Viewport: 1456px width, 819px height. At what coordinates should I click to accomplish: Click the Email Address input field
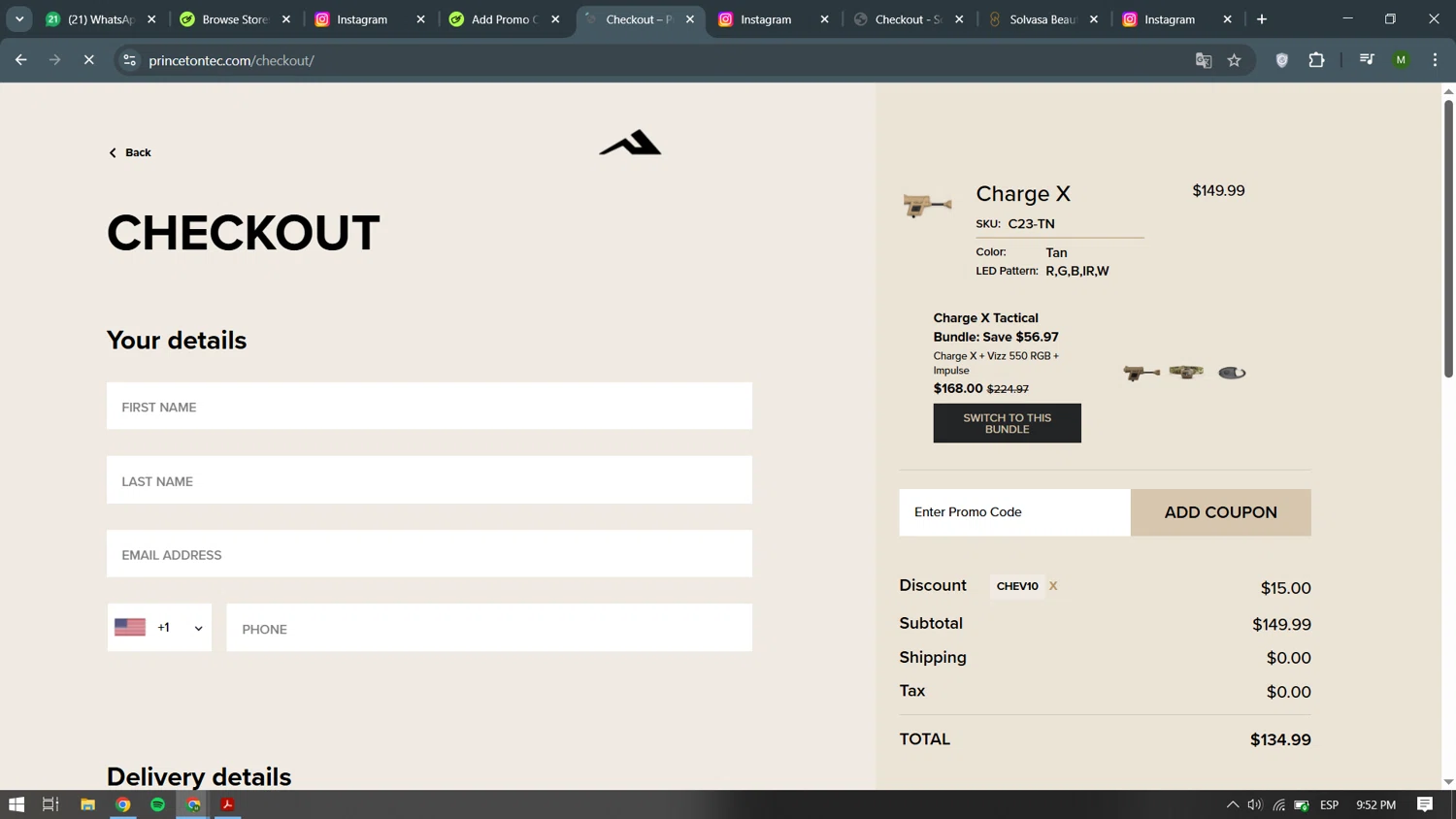pyautogui.click(x=429, y=554)
